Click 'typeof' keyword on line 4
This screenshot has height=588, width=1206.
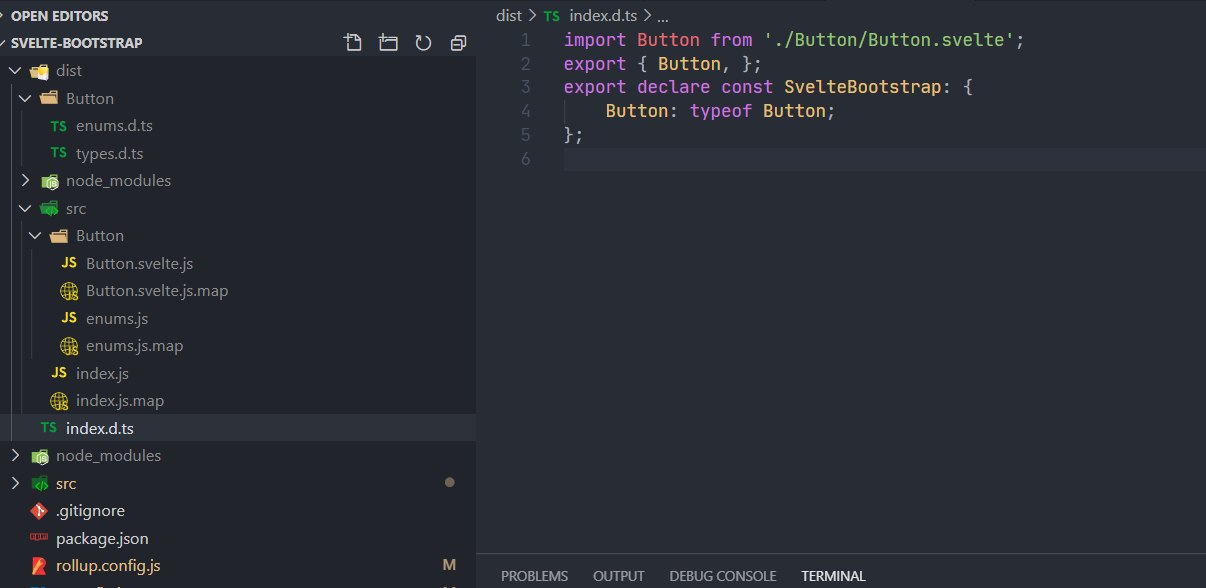coord(721,111)
